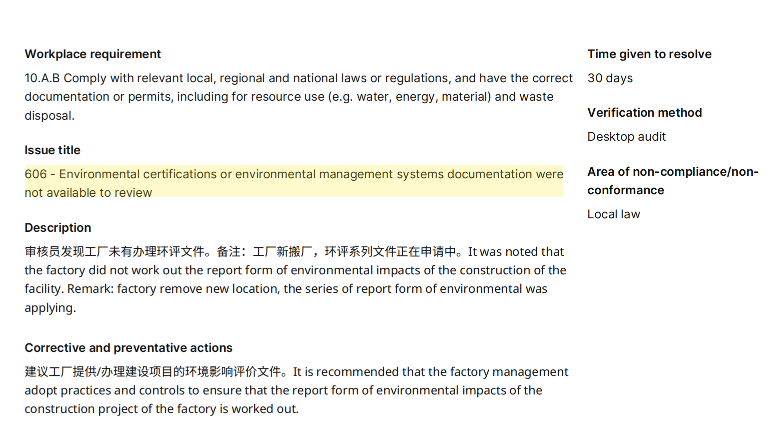778x431 pixels.
Task: Click the Area of non-compliance/non-conformance label
Action: (672, 181)
